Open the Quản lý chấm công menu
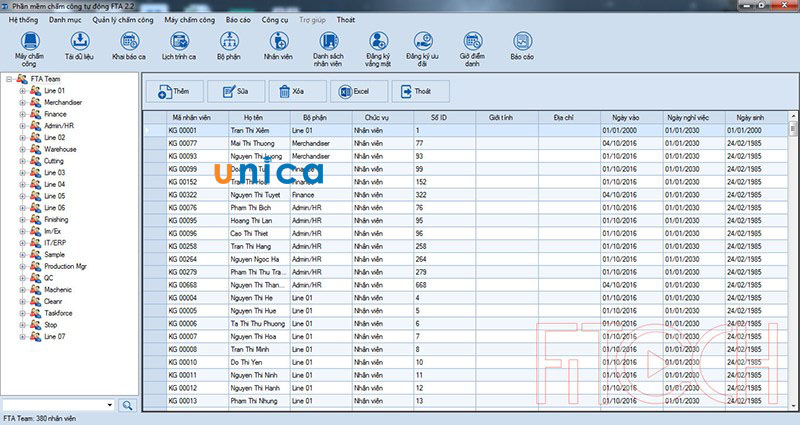 123,20
